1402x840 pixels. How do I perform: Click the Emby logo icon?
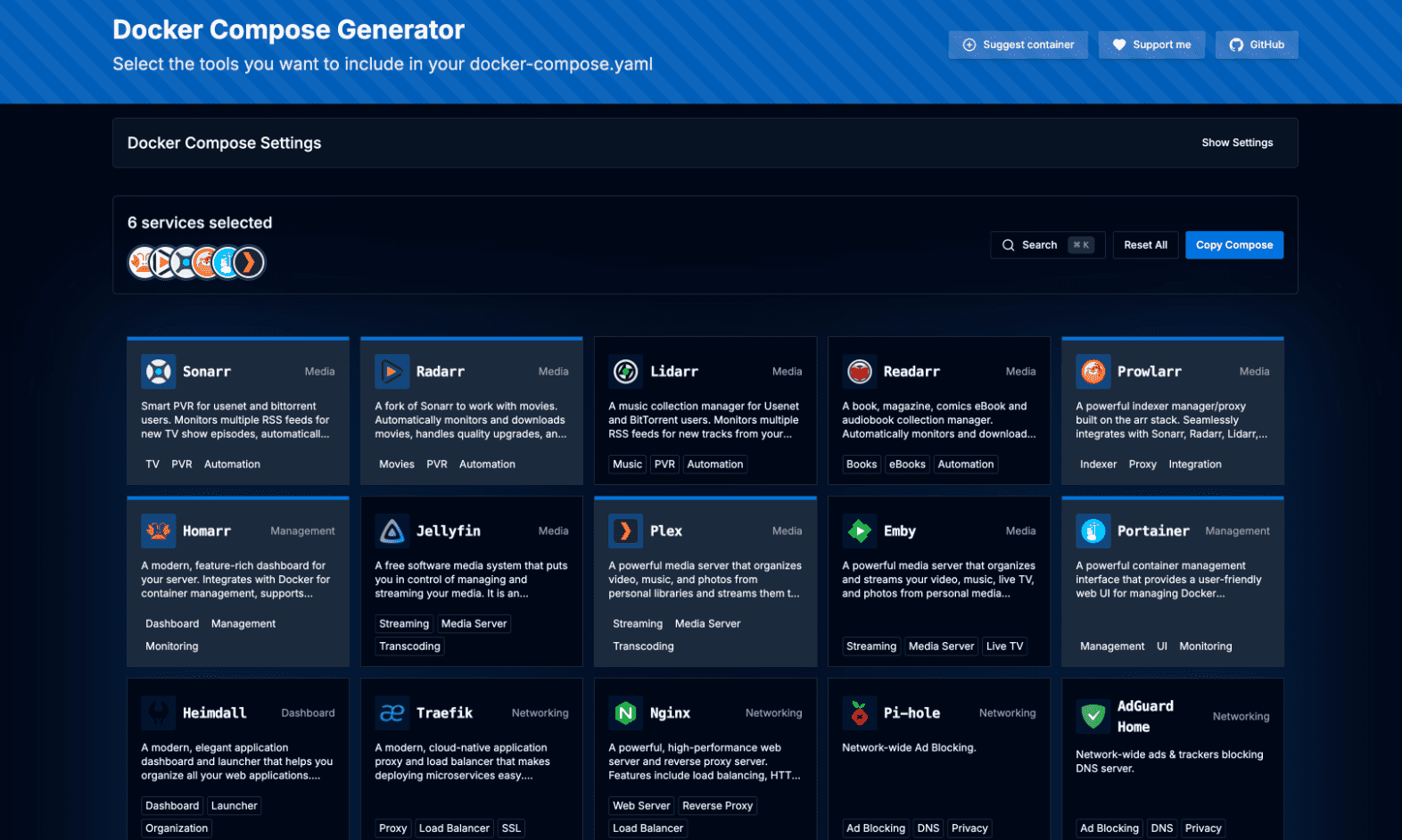pos(860,531)
